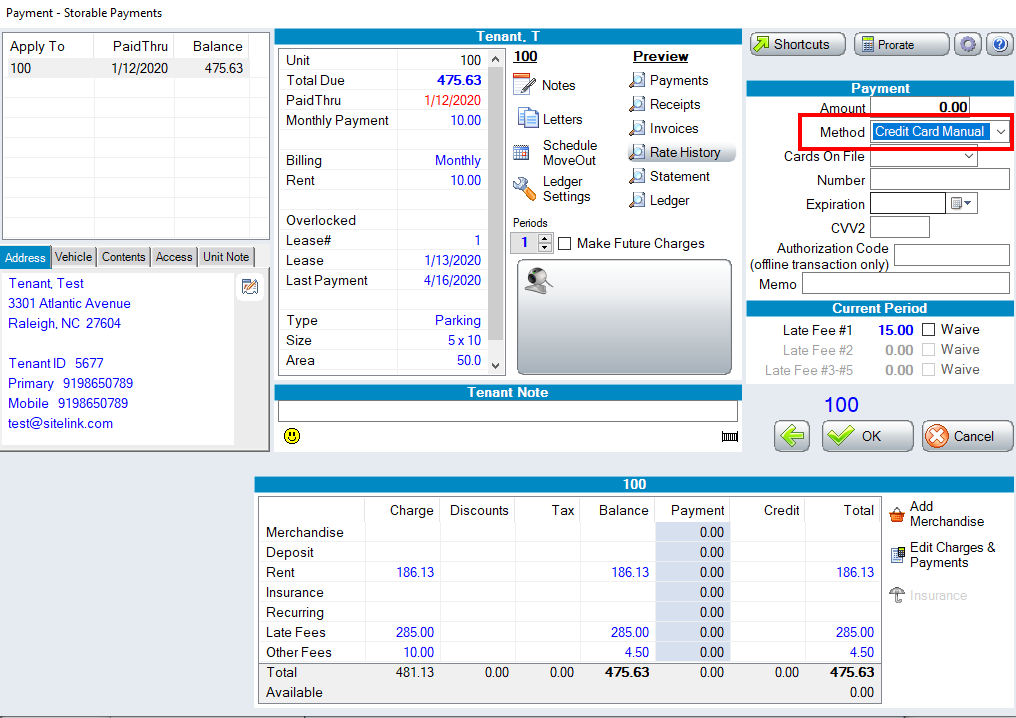Increase the Periods stepper
Viewport: 1016px width, 718px height.
click(x=545, y=238)
